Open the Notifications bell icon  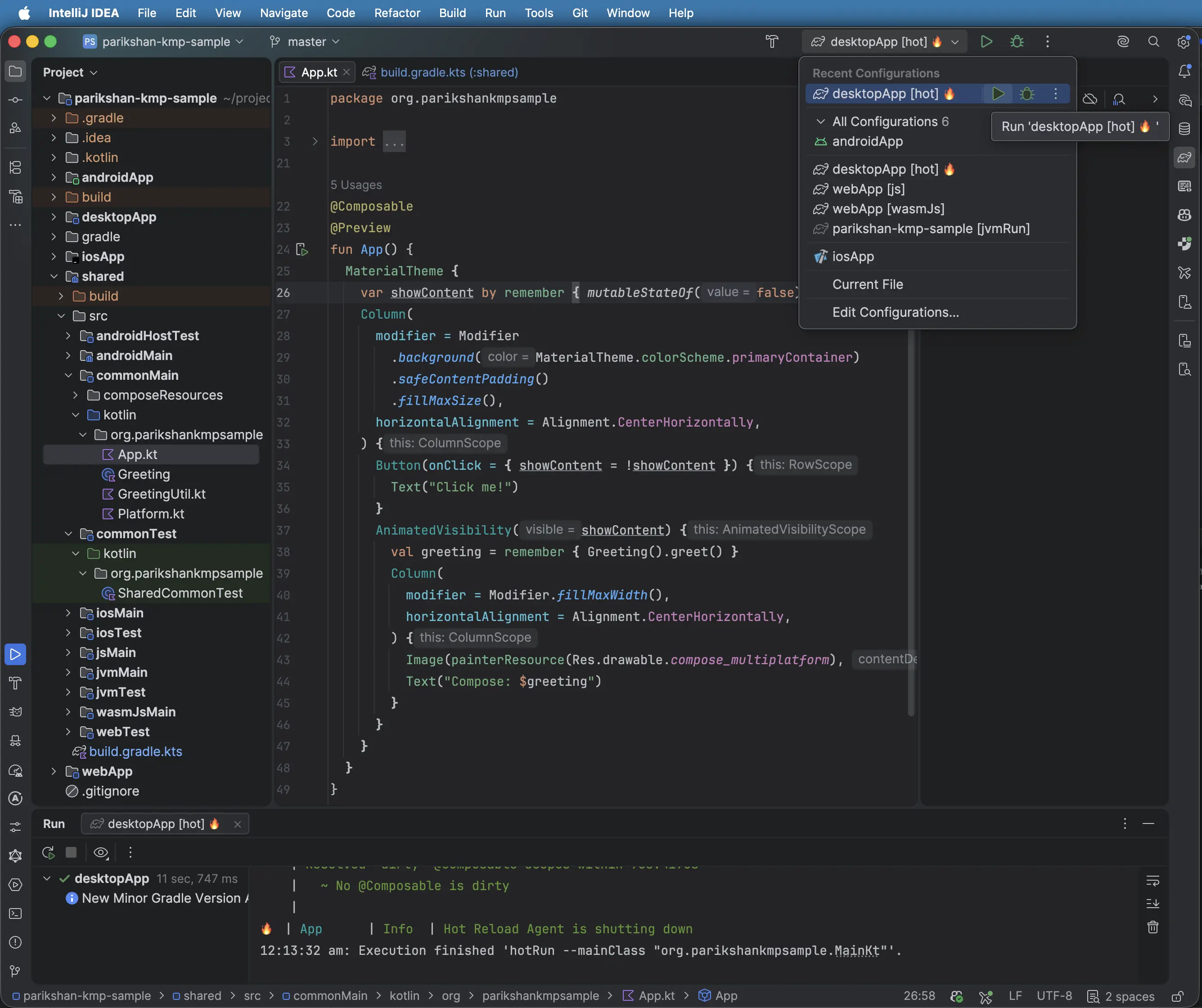point(1184,72)
